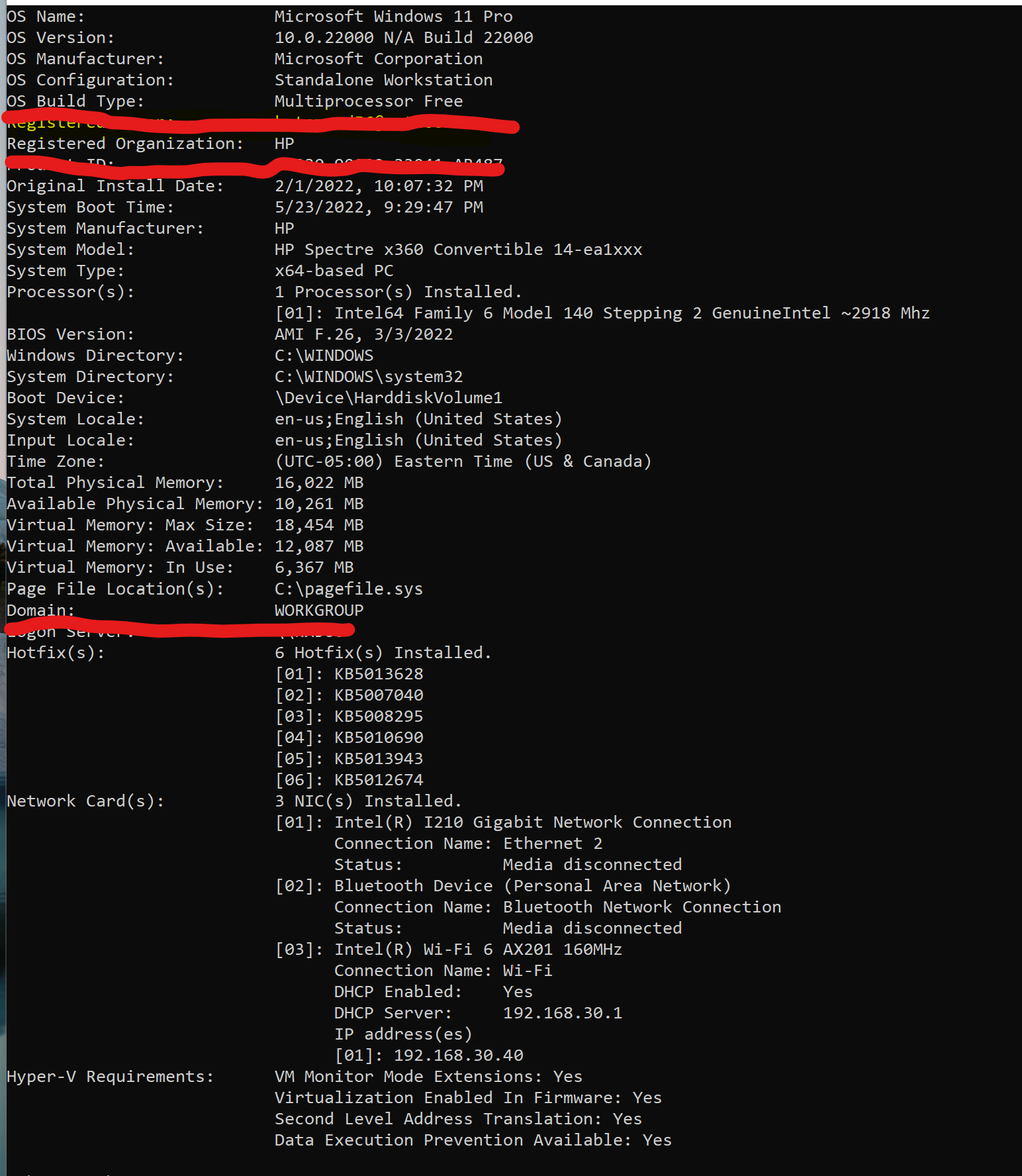Click 'Virtualization Enabled In Firmware: Yes' line
1022x1176 pixels.
(x=469, y=1097)
